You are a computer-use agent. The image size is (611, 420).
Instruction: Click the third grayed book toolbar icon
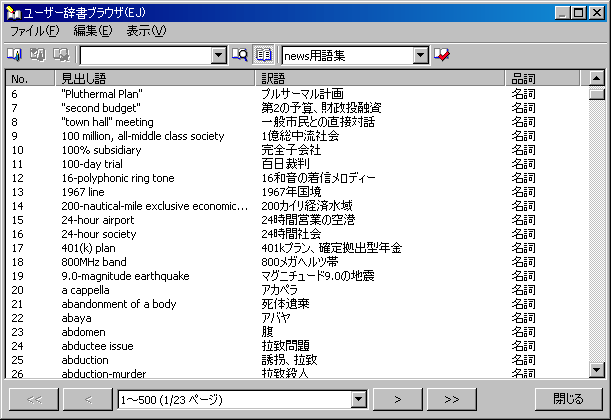(61, 55)
